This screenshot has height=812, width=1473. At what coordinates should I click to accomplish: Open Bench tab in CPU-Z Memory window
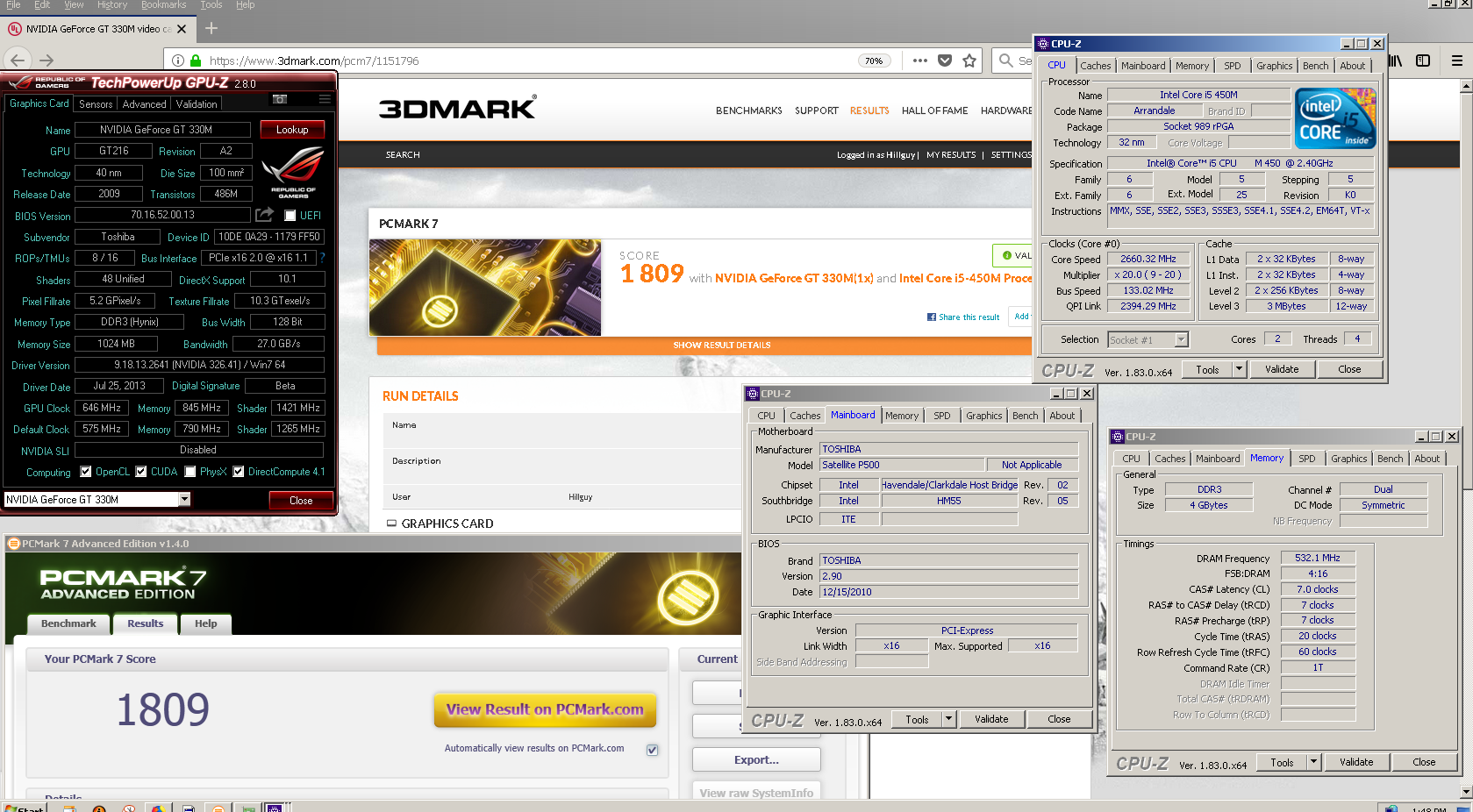(x=1390, y=459)
